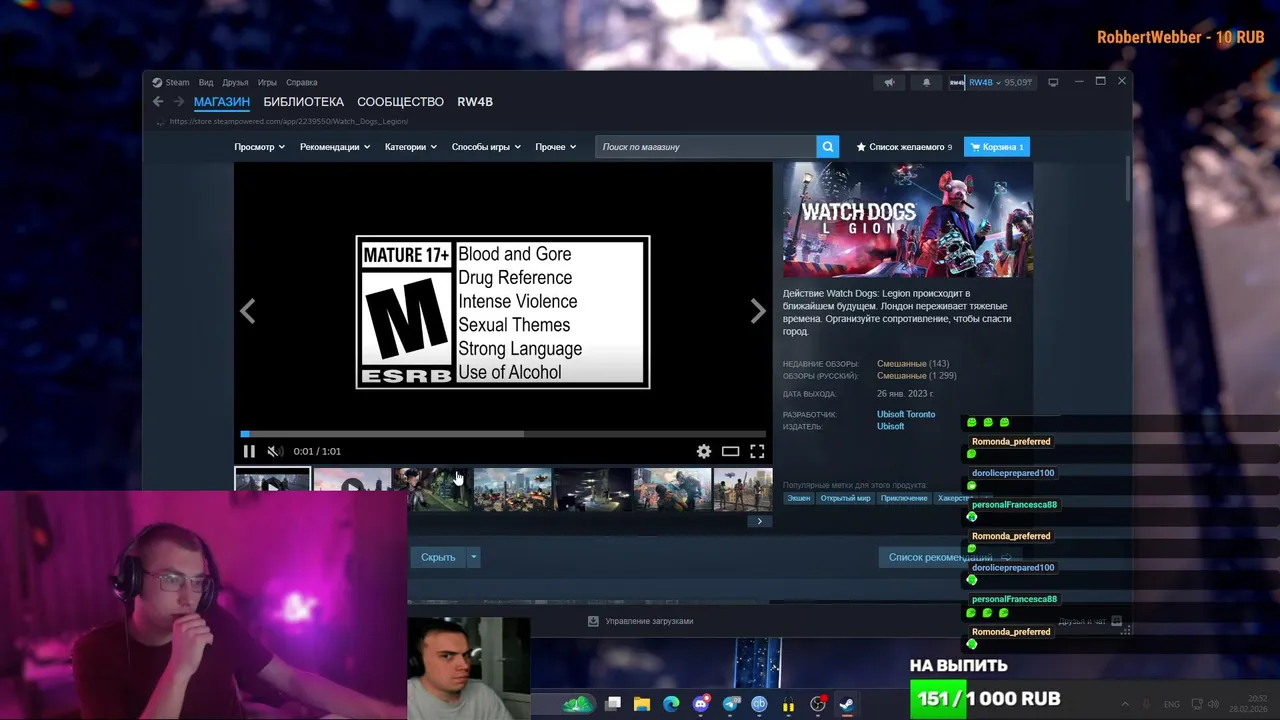
Task: Open Список желаемого wishlist
Action: (904, 147)
